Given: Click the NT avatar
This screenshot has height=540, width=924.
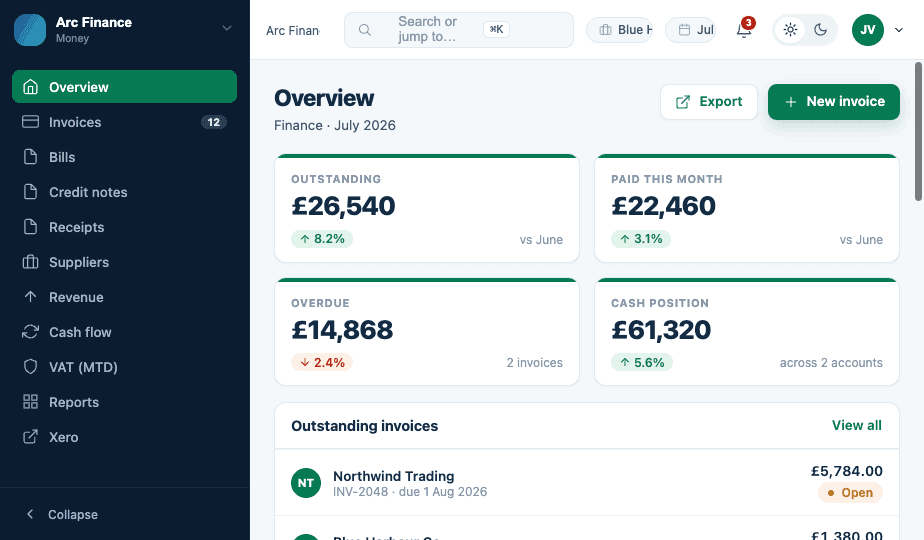Looking at the screenshot, I should pyautogui.click(x=306, y=483).
